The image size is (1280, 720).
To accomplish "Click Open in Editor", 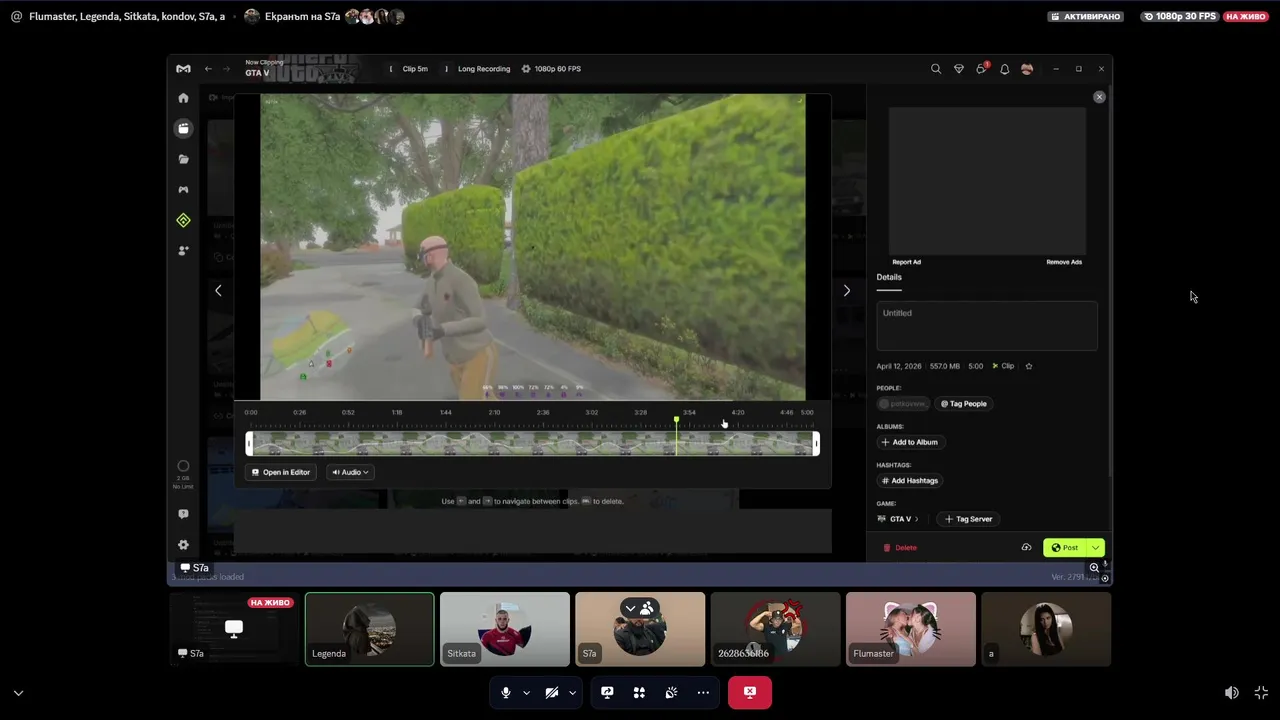I will point(281,472).
